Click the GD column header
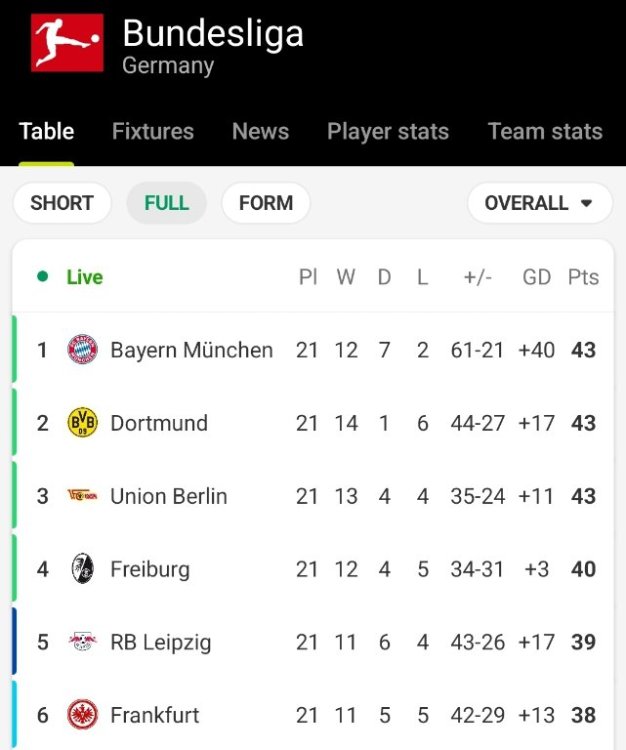 (x=537, y=277)
